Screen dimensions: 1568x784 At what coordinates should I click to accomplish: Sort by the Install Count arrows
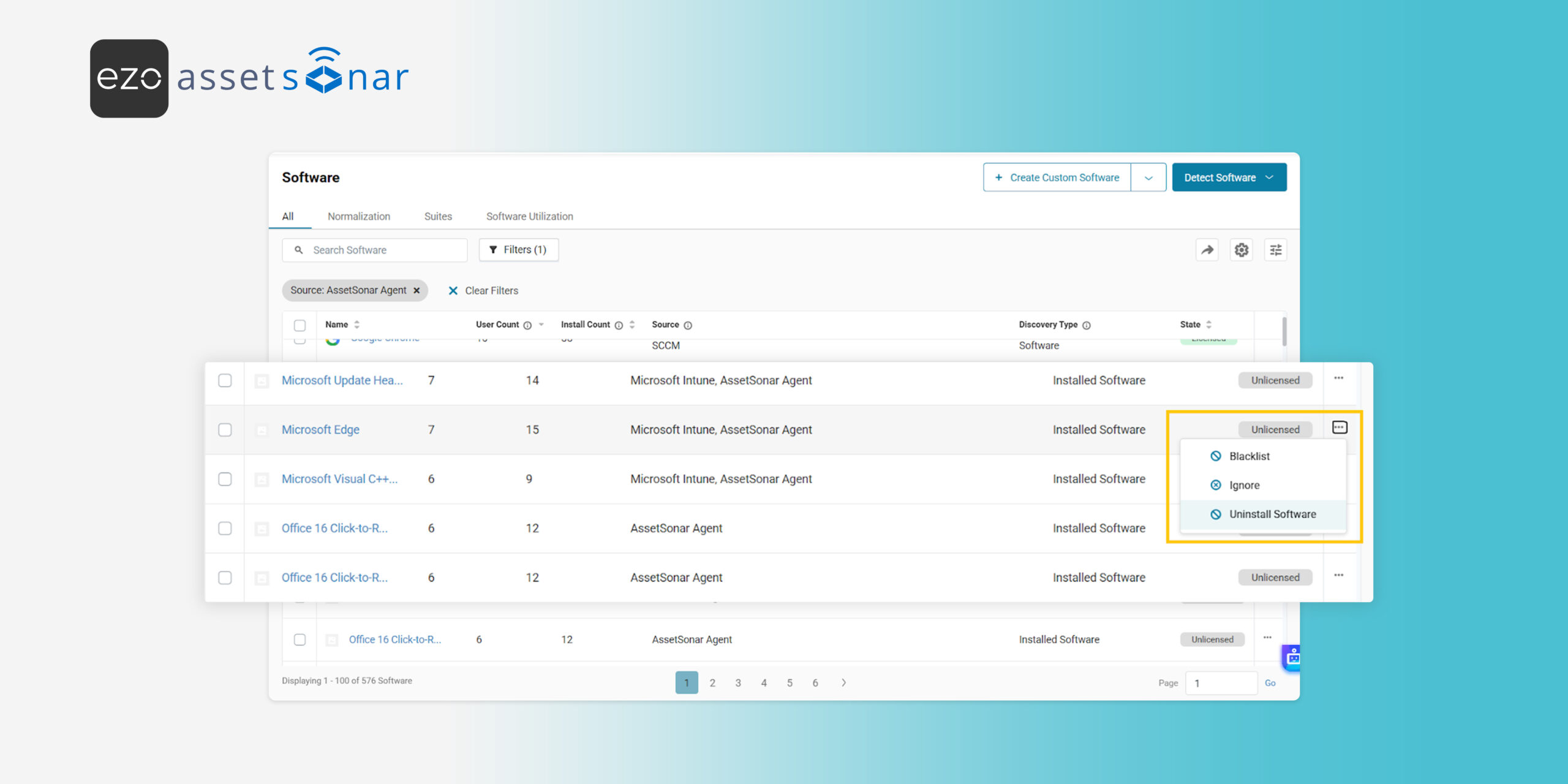632,325
